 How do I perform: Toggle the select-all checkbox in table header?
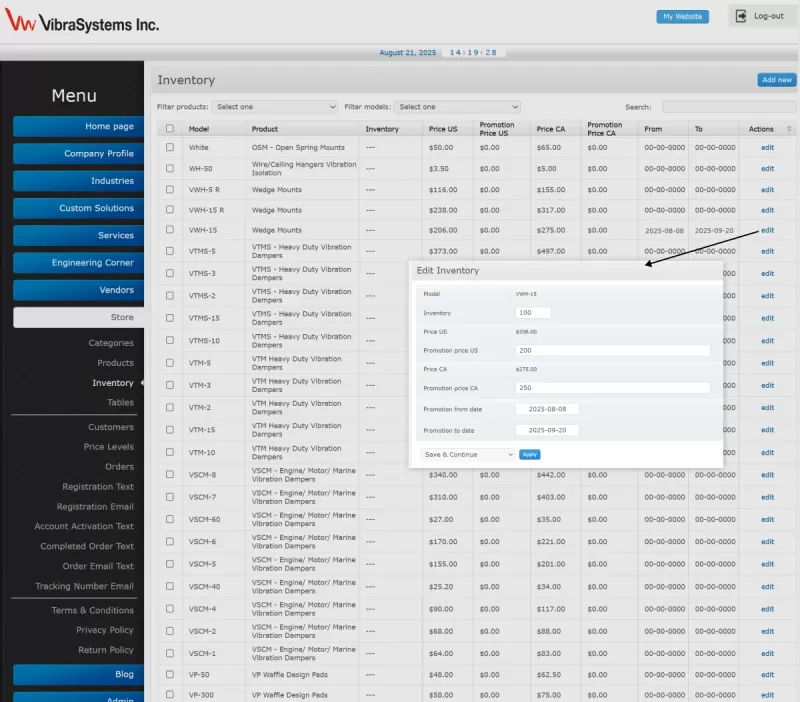170,129
